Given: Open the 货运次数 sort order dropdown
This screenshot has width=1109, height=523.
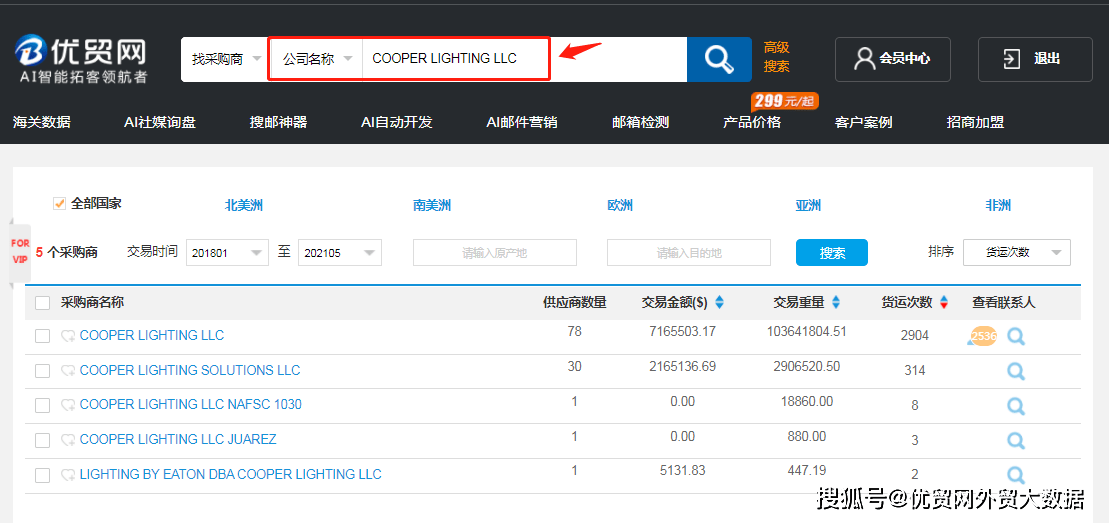Looking at the screenshot, I should [1016, 253].
